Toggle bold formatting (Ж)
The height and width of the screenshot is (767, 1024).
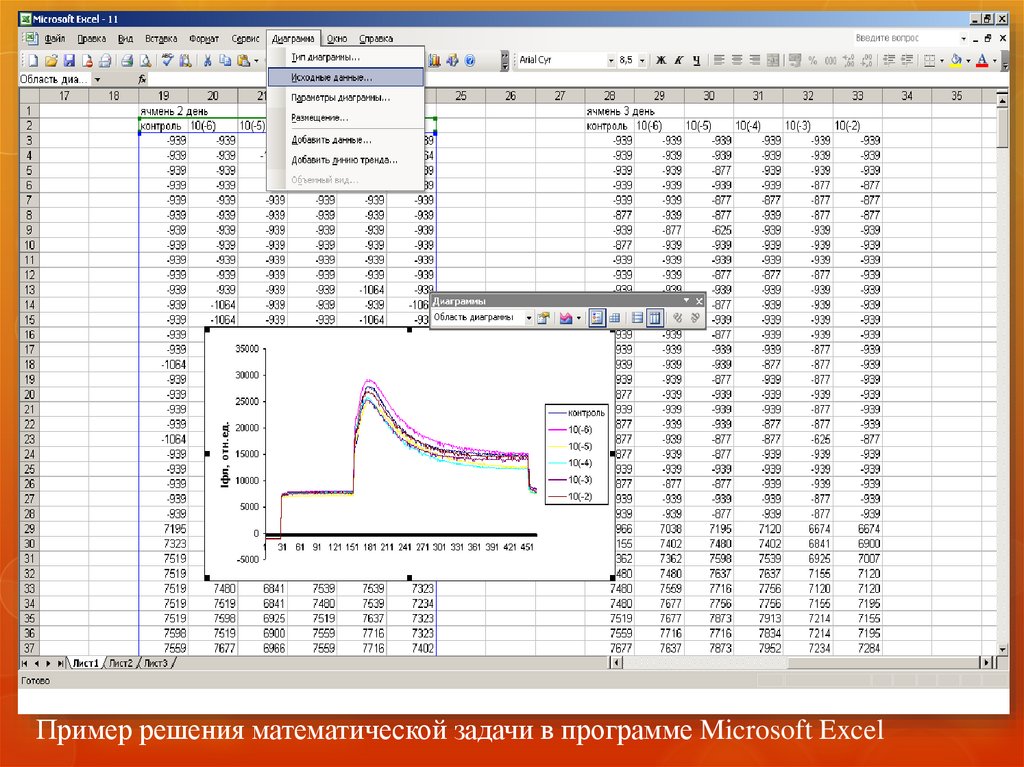[661, 61]
